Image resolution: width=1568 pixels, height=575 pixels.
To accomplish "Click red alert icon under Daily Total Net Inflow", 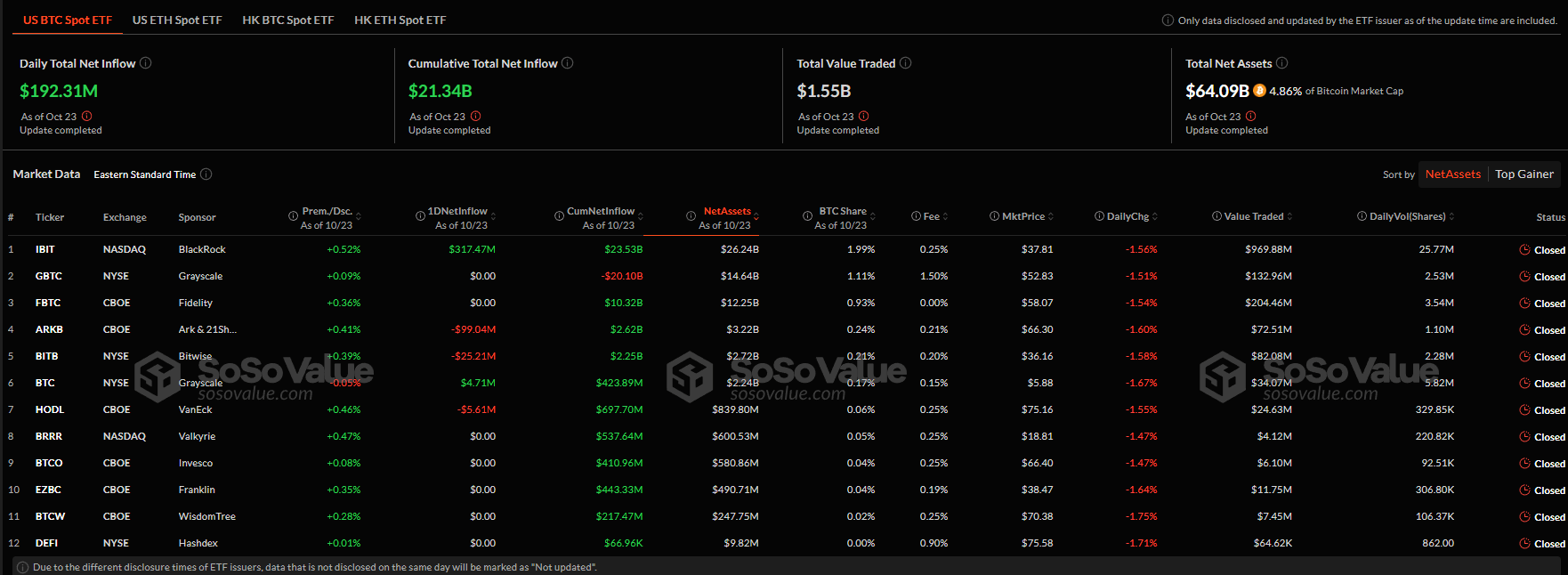I will (x=87, y=117).
